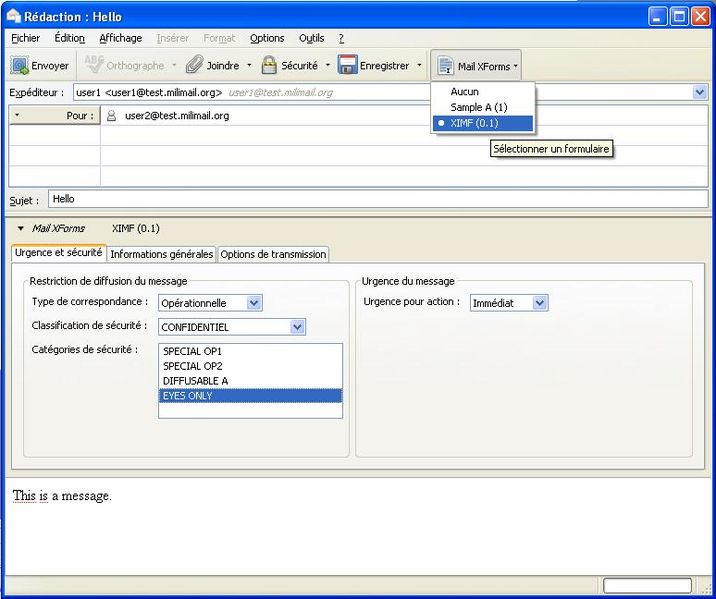Select SPECIAL OP1 security category
This screenshot has width=716, height=599.
pos(250,352)
